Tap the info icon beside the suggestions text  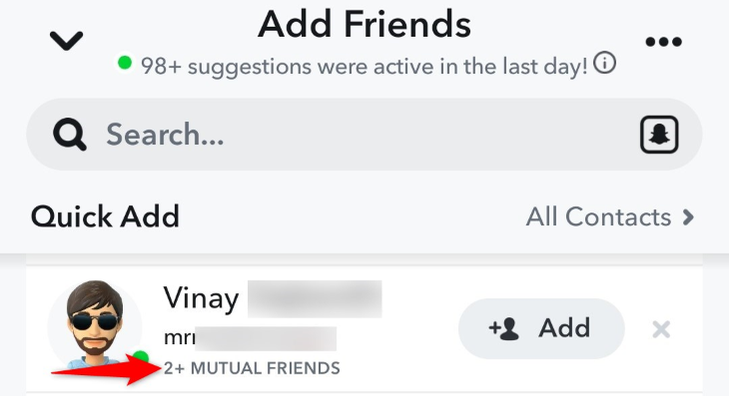pos(604,63)
